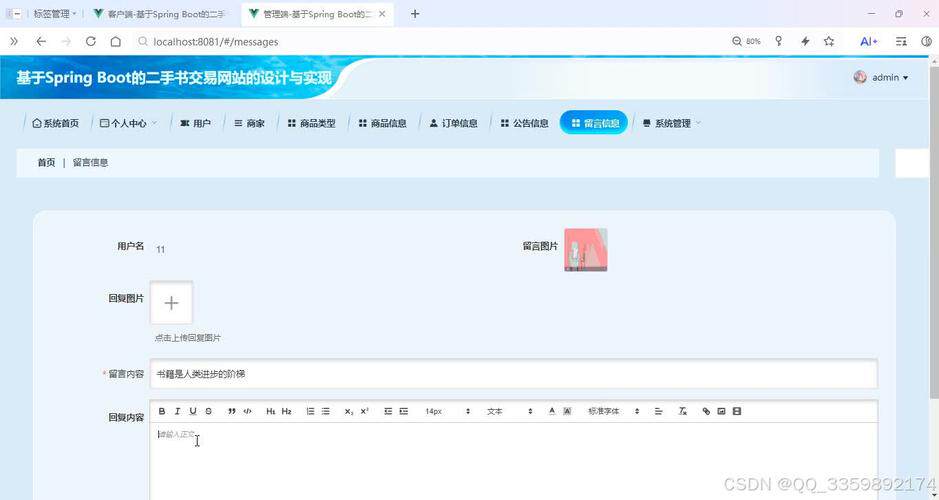Open the background color picker
This screenshot has width=939, height=500.
(567, 411)
